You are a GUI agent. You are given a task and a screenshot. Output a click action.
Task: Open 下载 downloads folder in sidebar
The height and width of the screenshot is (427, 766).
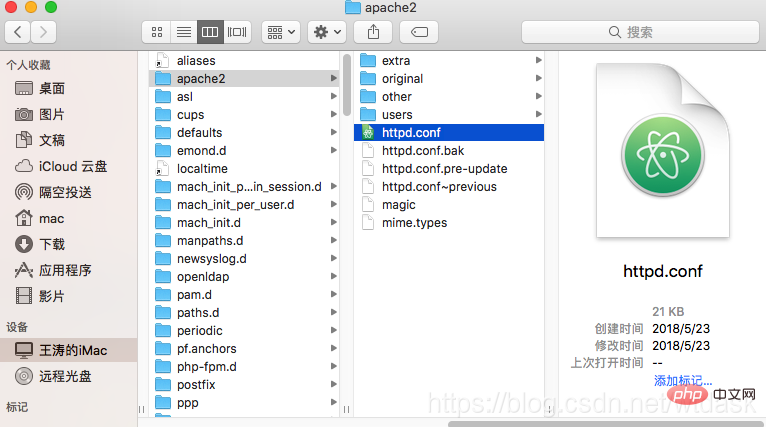(52, 244)
